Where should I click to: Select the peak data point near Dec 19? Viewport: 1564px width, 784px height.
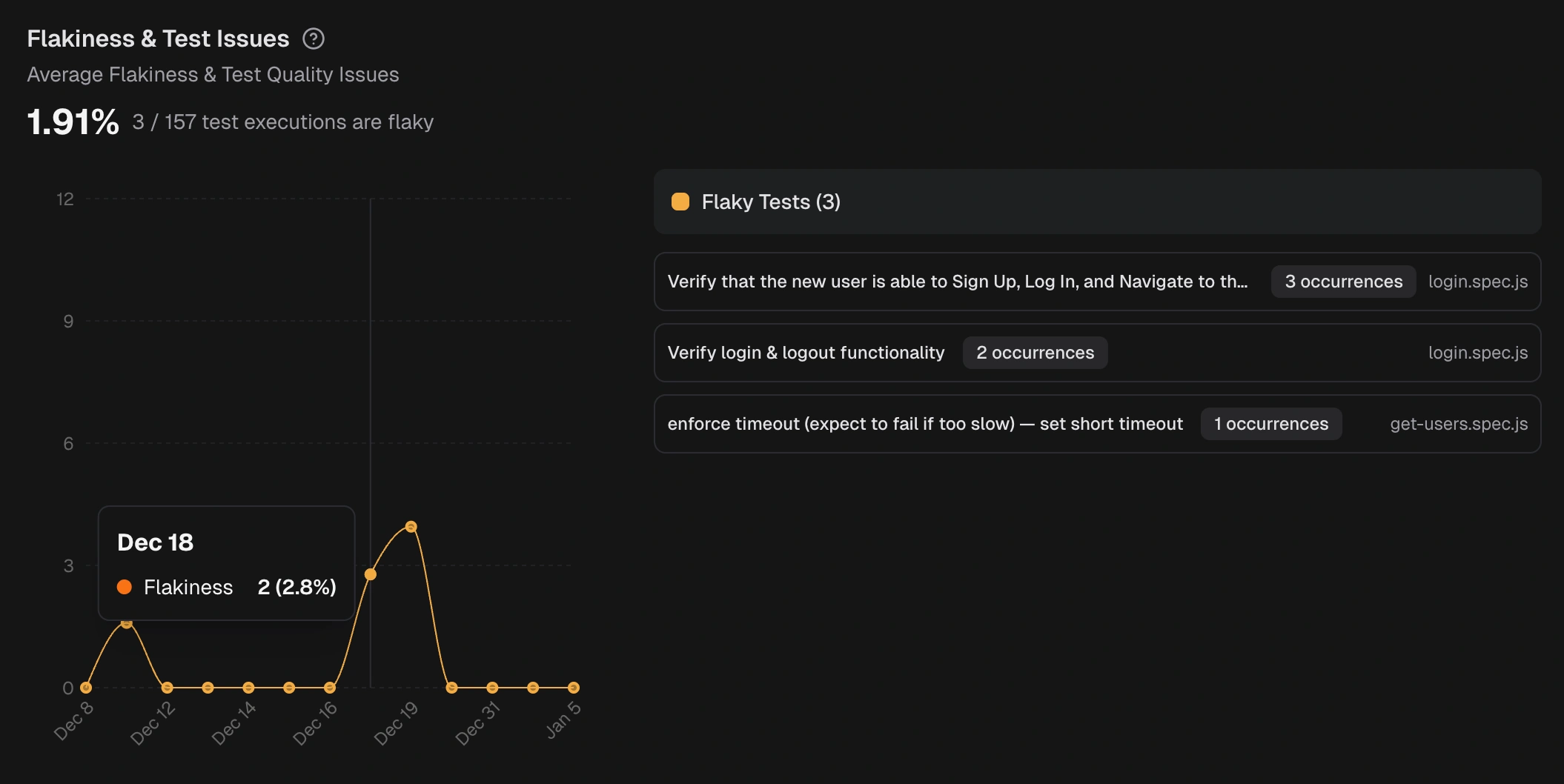(x=411, y=526)
